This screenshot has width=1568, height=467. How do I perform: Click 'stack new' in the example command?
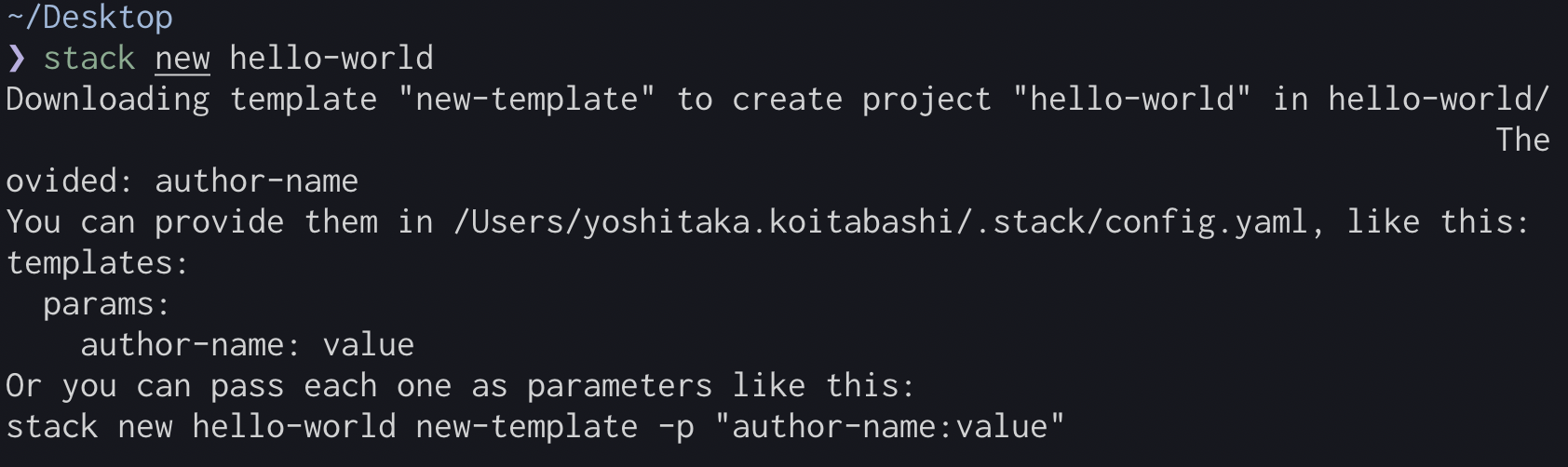(89, 427)
